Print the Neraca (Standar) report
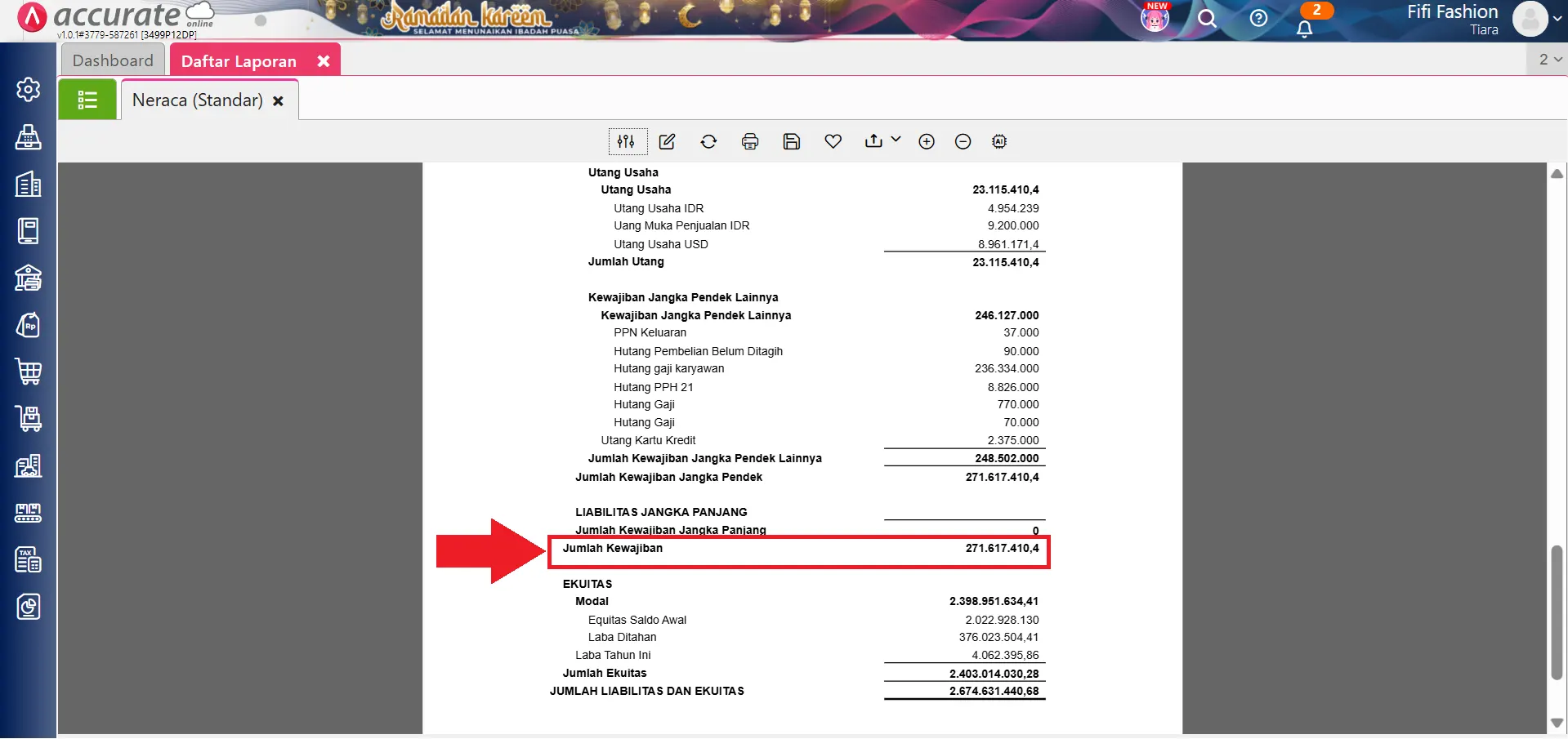This screenshot has width=1568, height=739. point(750,141)
